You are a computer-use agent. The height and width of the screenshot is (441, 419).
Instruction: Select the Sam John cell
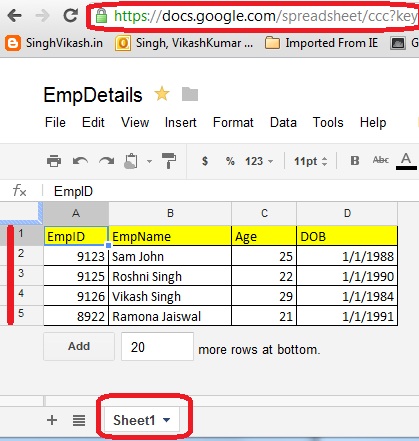[170, 256]
